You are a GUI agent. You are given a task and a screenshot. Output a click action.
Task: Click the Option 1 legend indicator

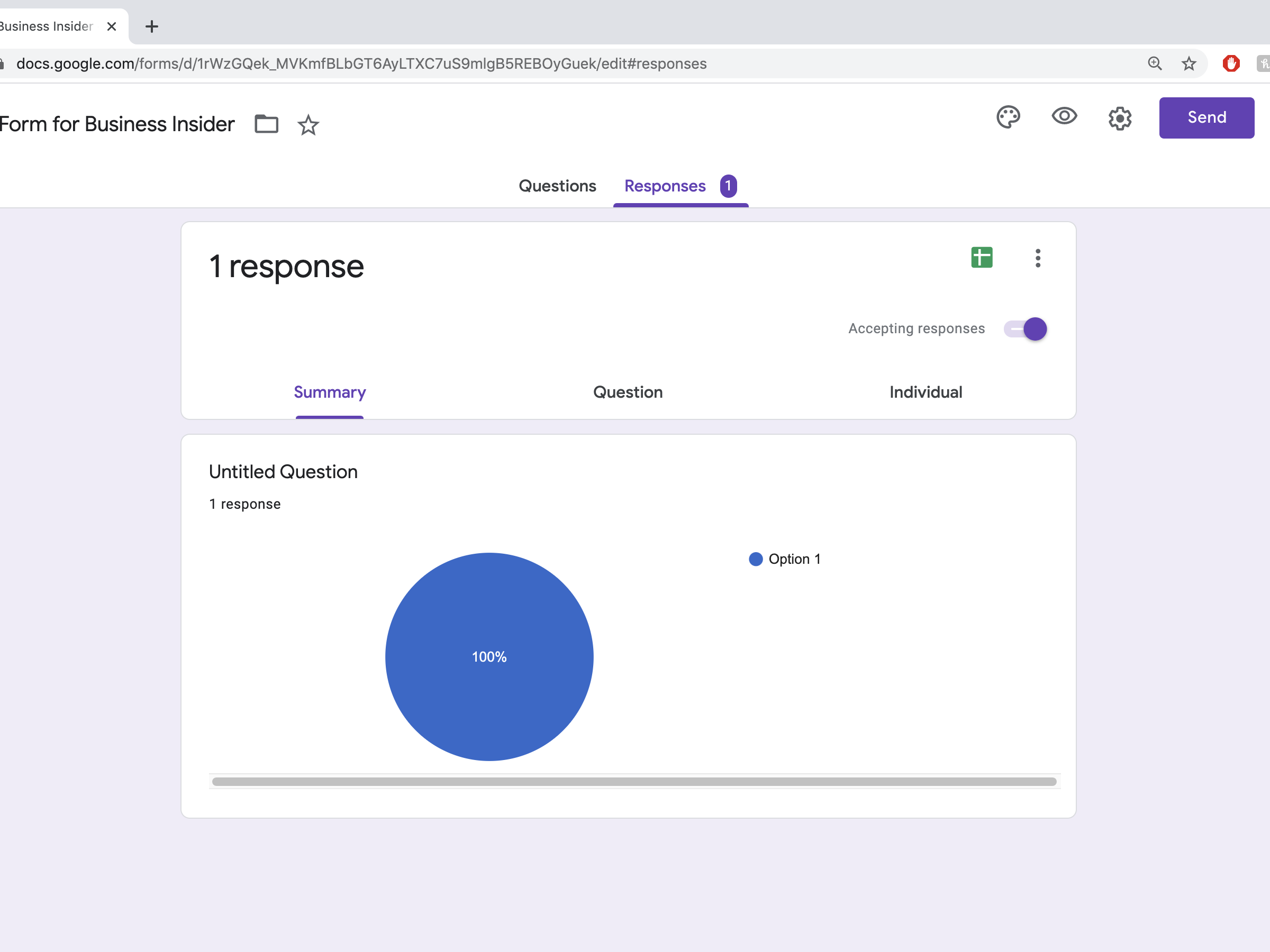coord(756,558)
